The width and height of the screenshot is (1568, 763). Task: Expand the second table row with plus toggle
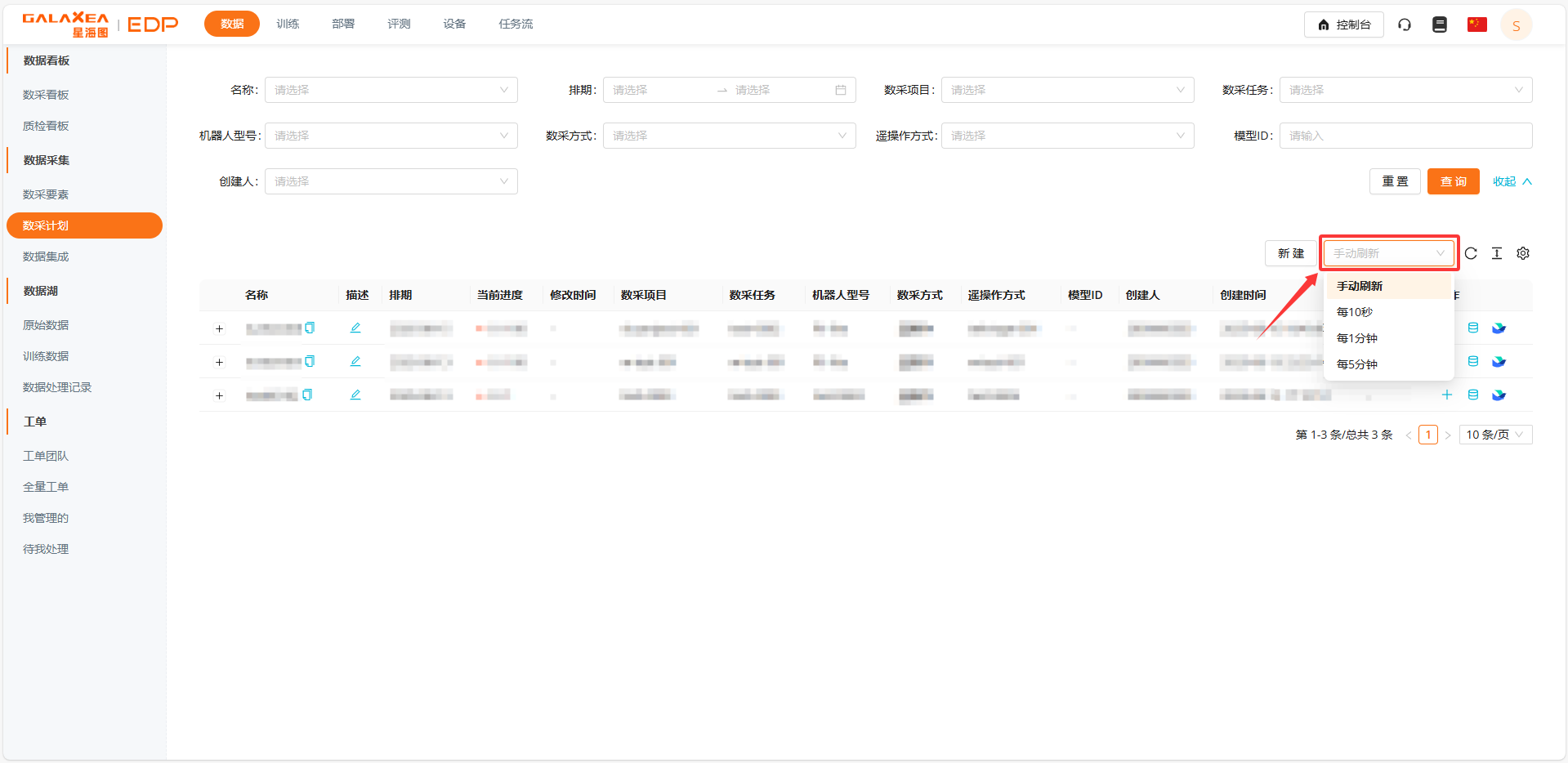tap(219, 363)
